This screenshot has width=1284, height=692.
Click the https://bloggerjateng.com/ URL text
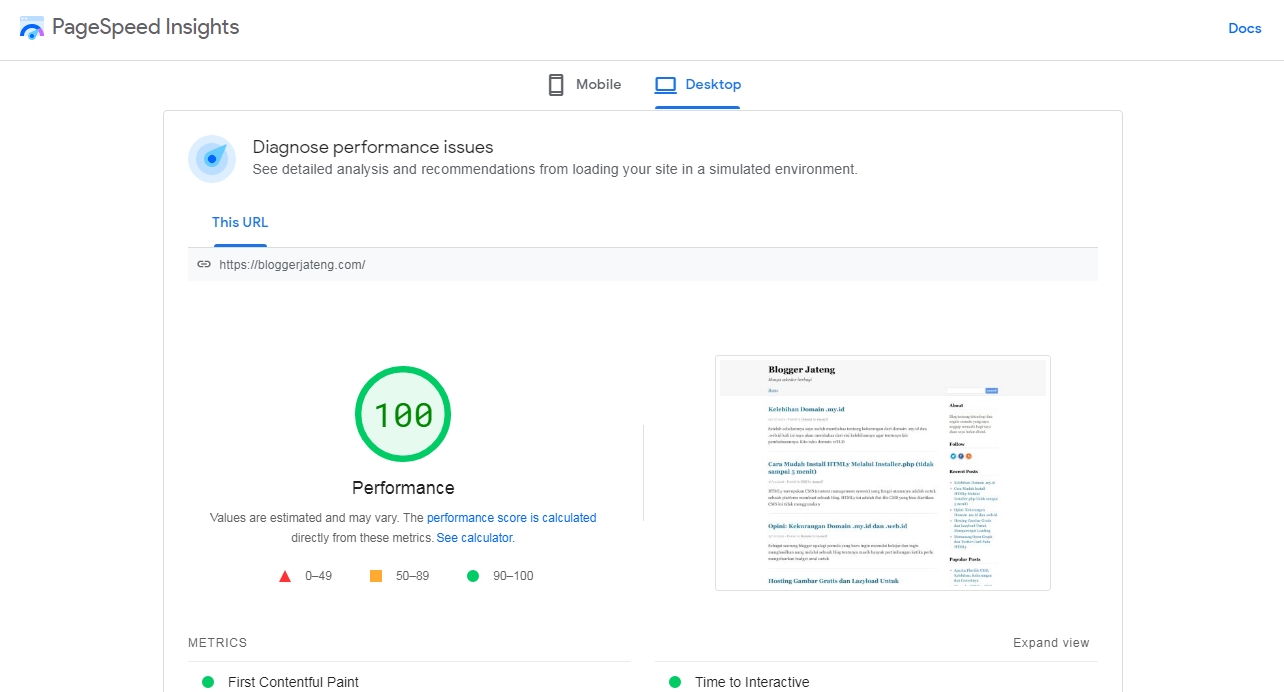[292, 265]
